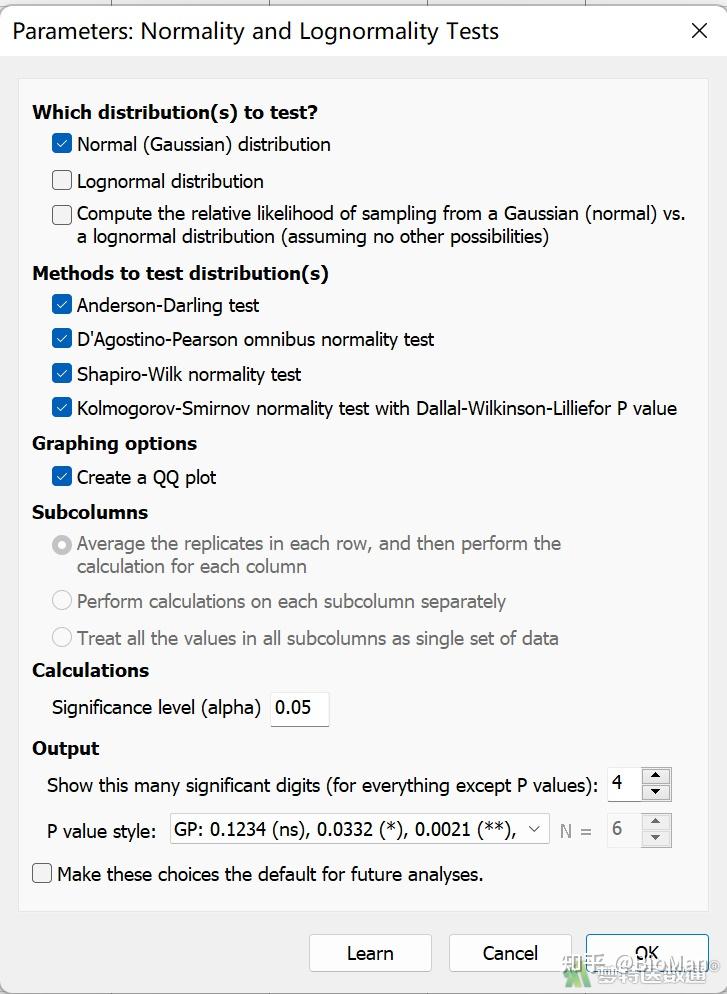The height and width of the screenshot is (994, 727).
Task: Click the N value up arrow
Action: tap(656, 822)
